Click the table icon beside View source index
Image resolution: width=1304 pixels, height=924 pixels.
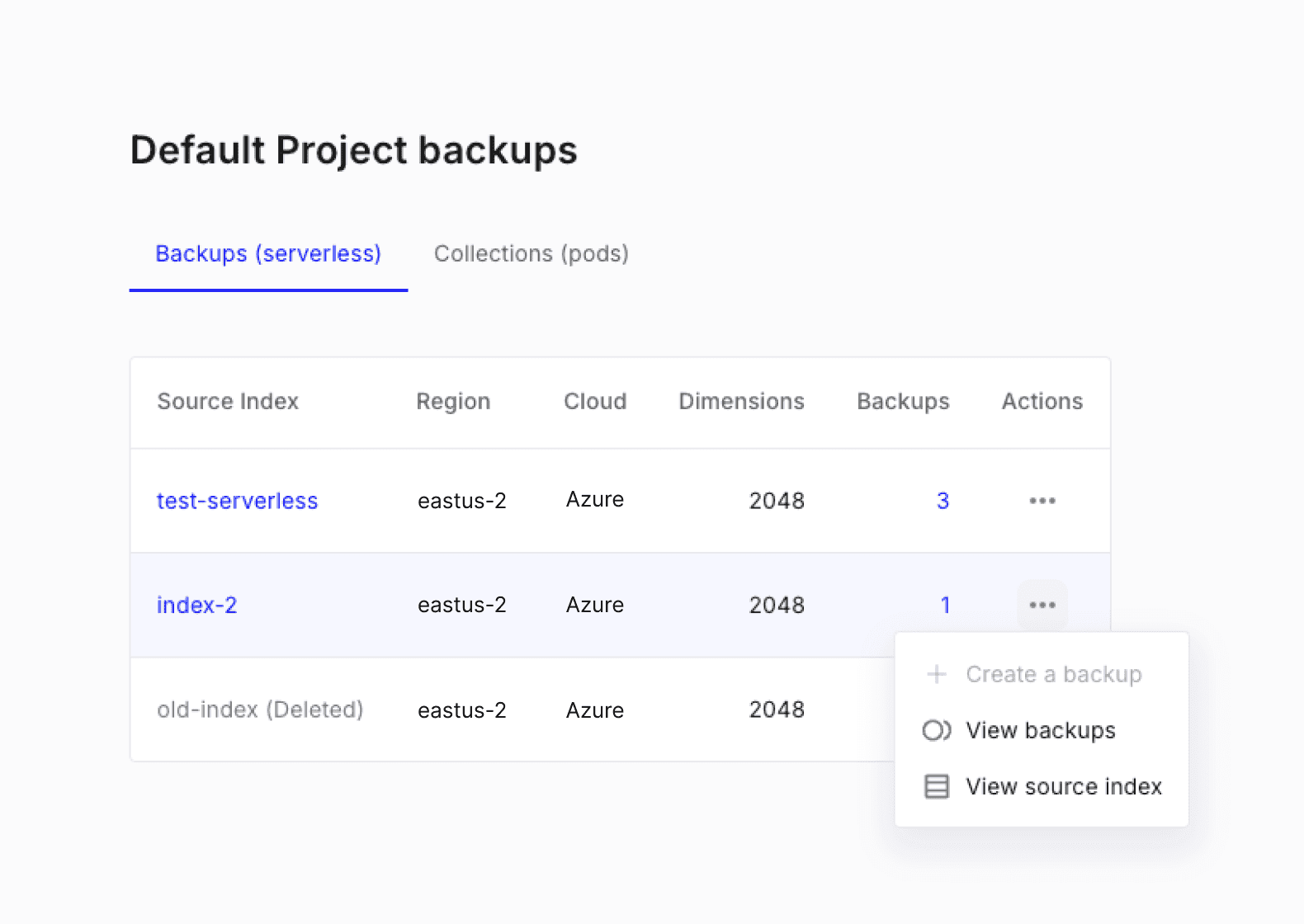937,786
